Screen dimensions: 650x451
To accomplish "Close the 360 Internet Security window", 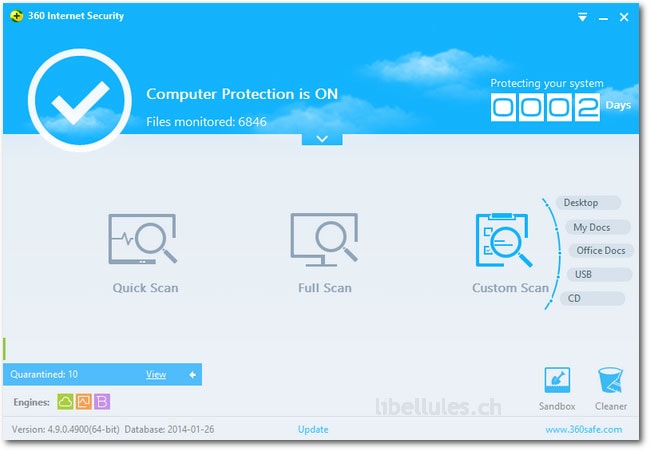I will [624, 17].
